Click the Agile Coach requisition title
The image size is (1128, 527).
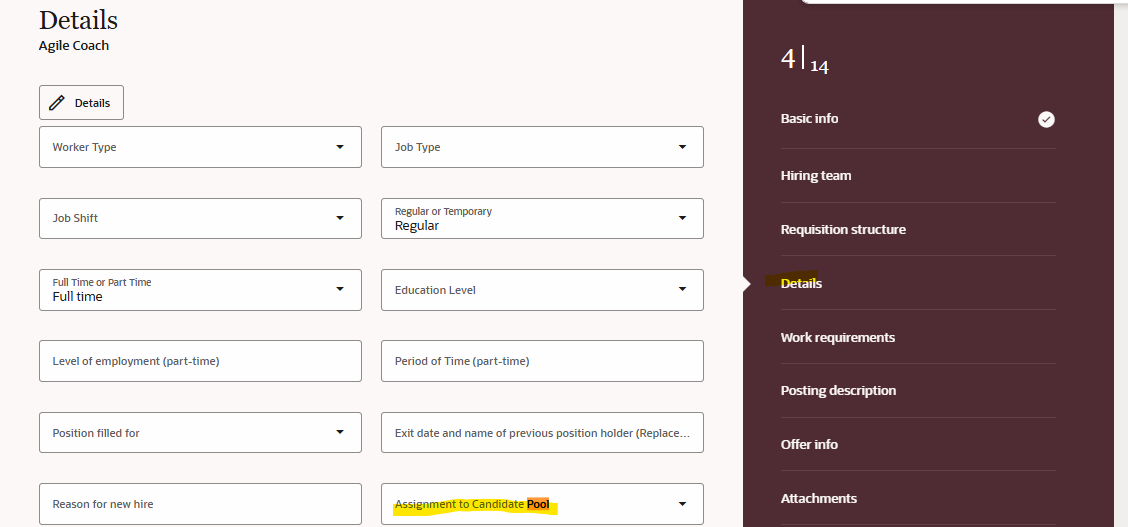tap(74, 45)
